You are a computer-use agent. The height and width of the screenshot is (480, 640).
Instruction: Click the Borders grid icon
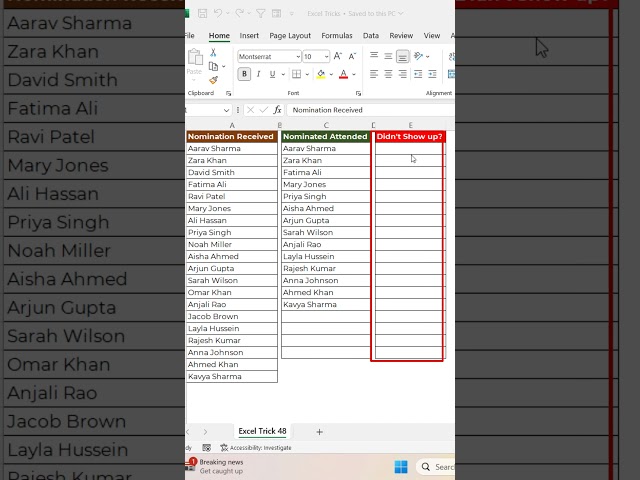(297, 74)
